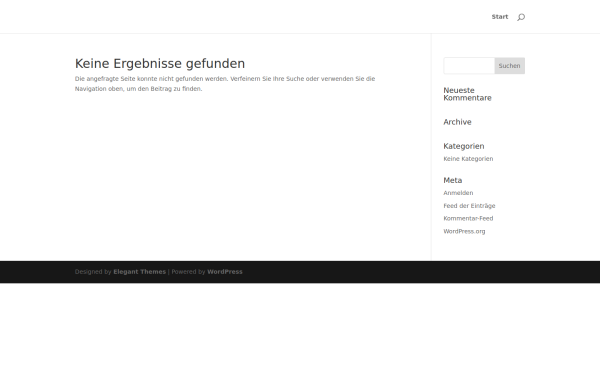Focus the sidebar search input field
Viewport: 600px width, 375px height.
469,66
